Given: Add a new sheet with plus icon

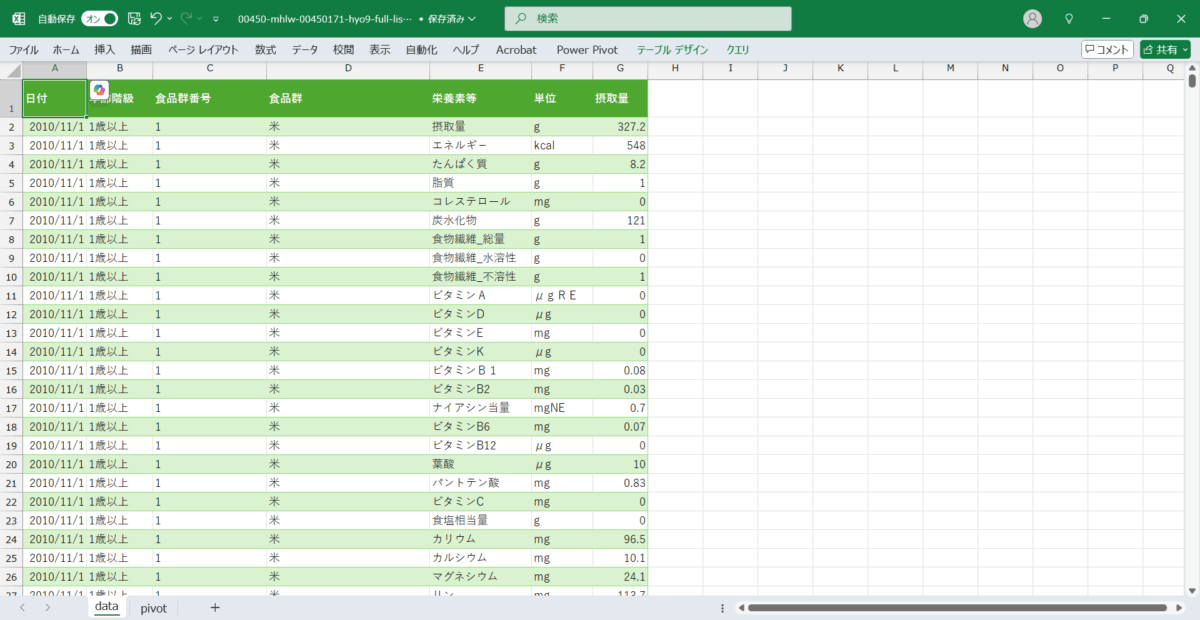Looking at the screenshot, I should click(x=214, y=608).
